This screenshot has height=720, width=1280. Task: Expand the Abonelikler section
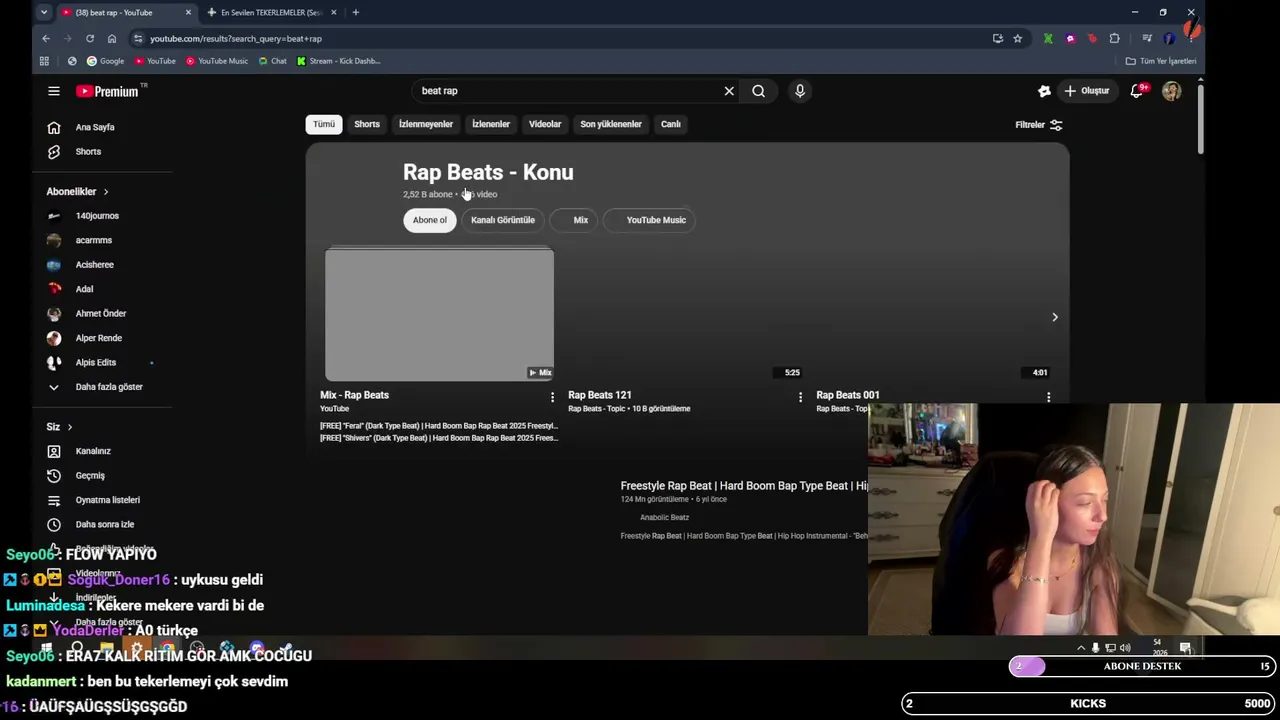coord(77,191)
